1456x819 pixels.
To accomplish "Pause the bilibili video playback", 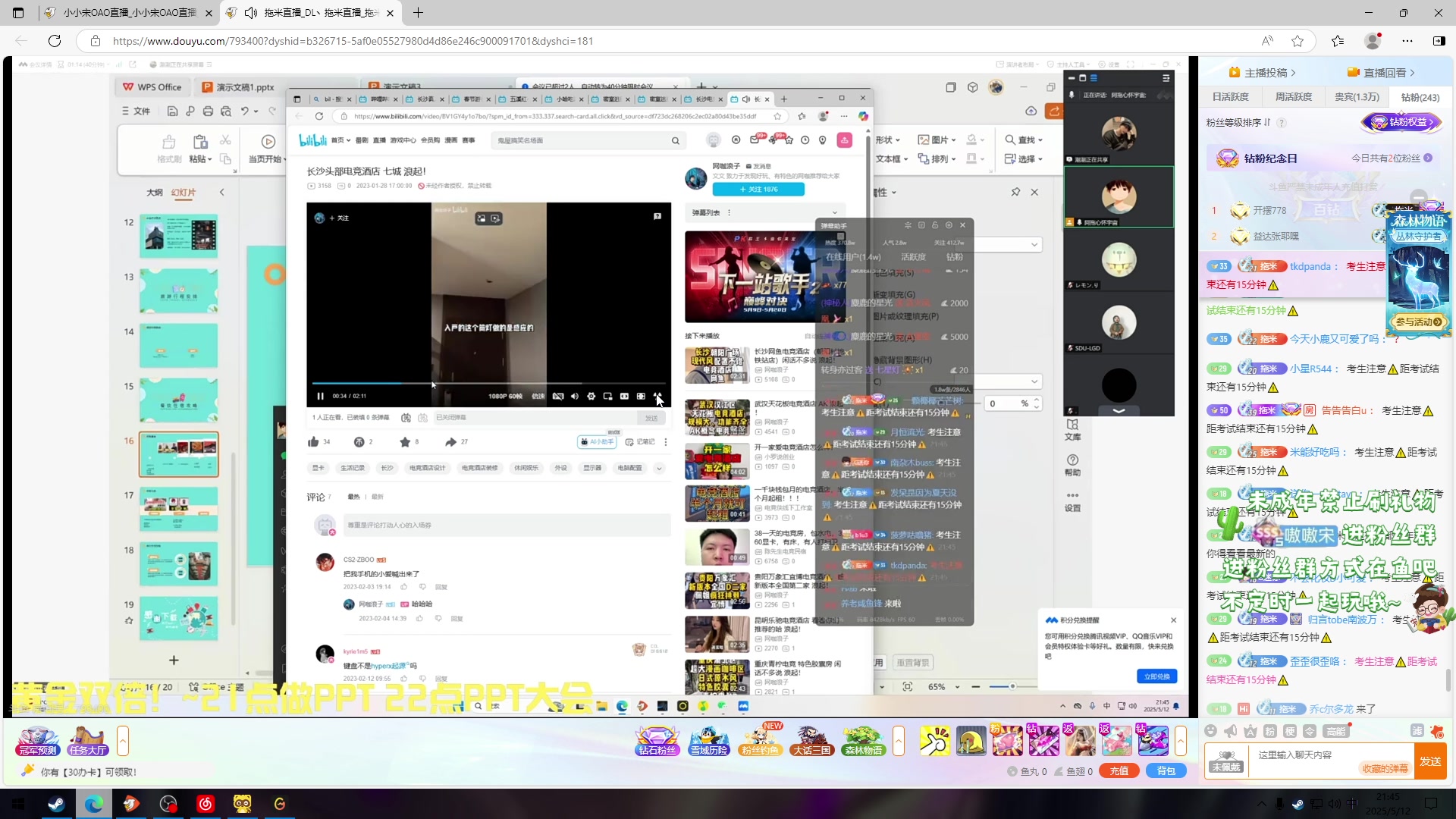I will [320, 396].
